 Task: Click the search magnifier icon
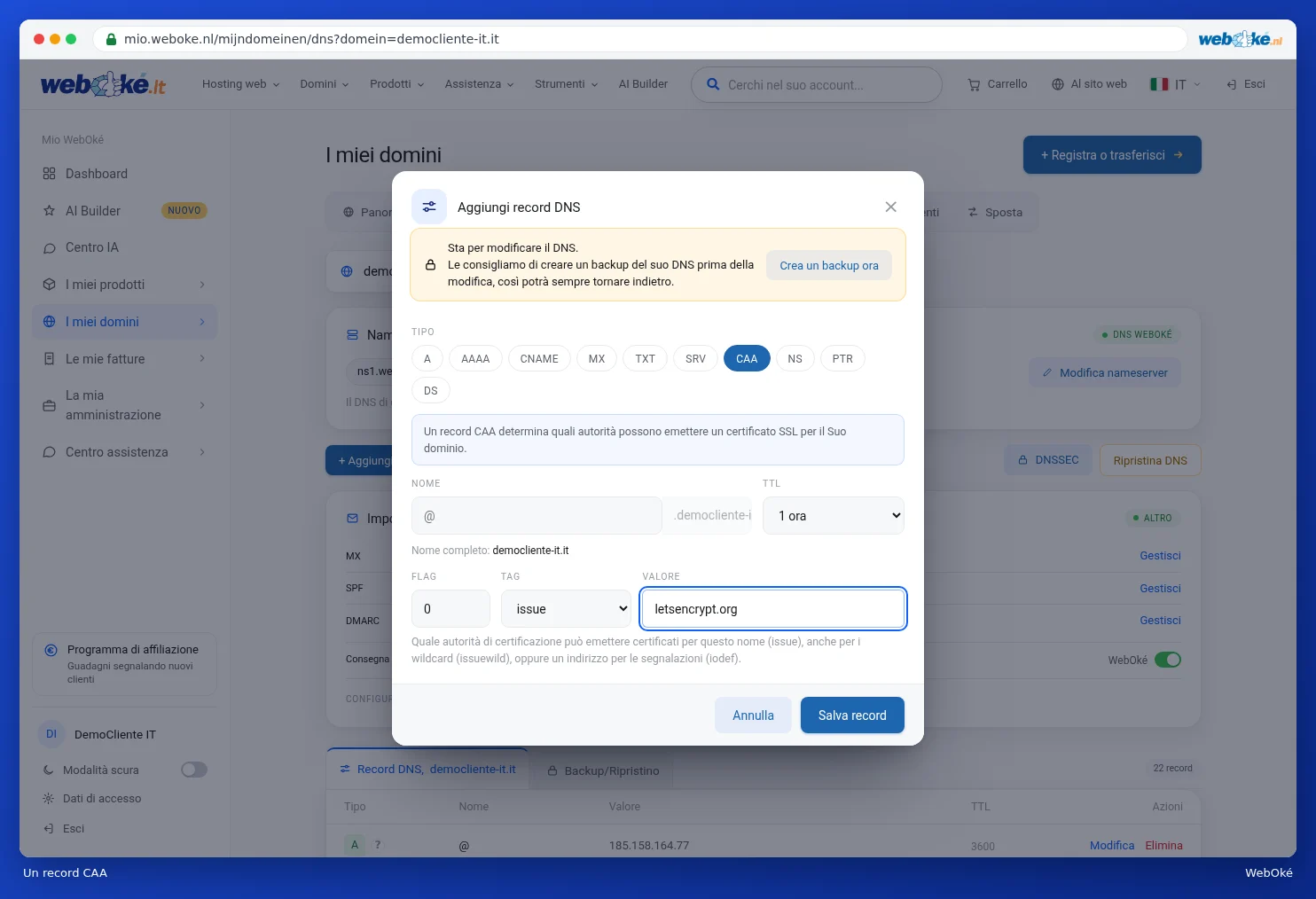[x=713, y=84]
